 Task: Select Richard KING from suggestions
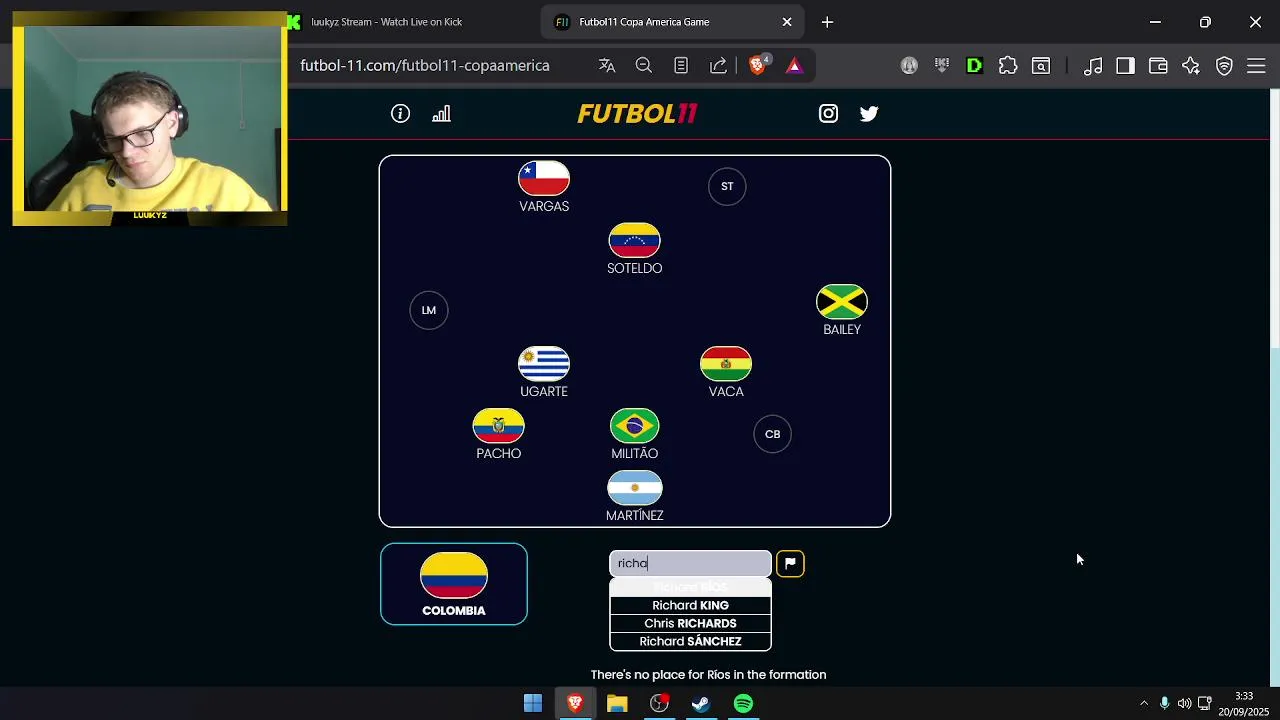point(690,605)
